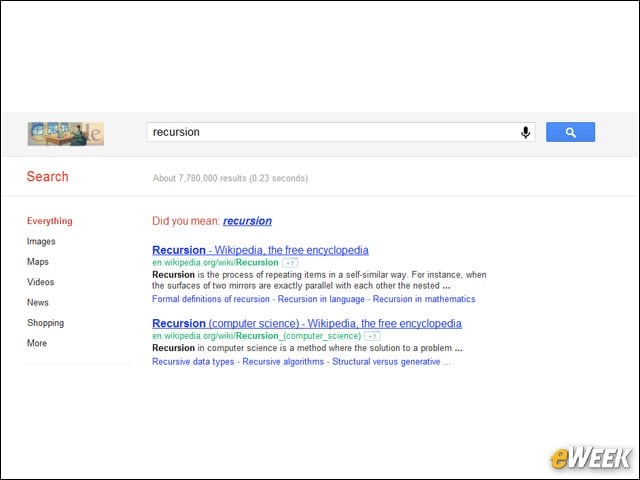This screenshot has width=640, height=480.
Task: Choose Shopping in the sidebar
Action: click(x=46, y=323)
